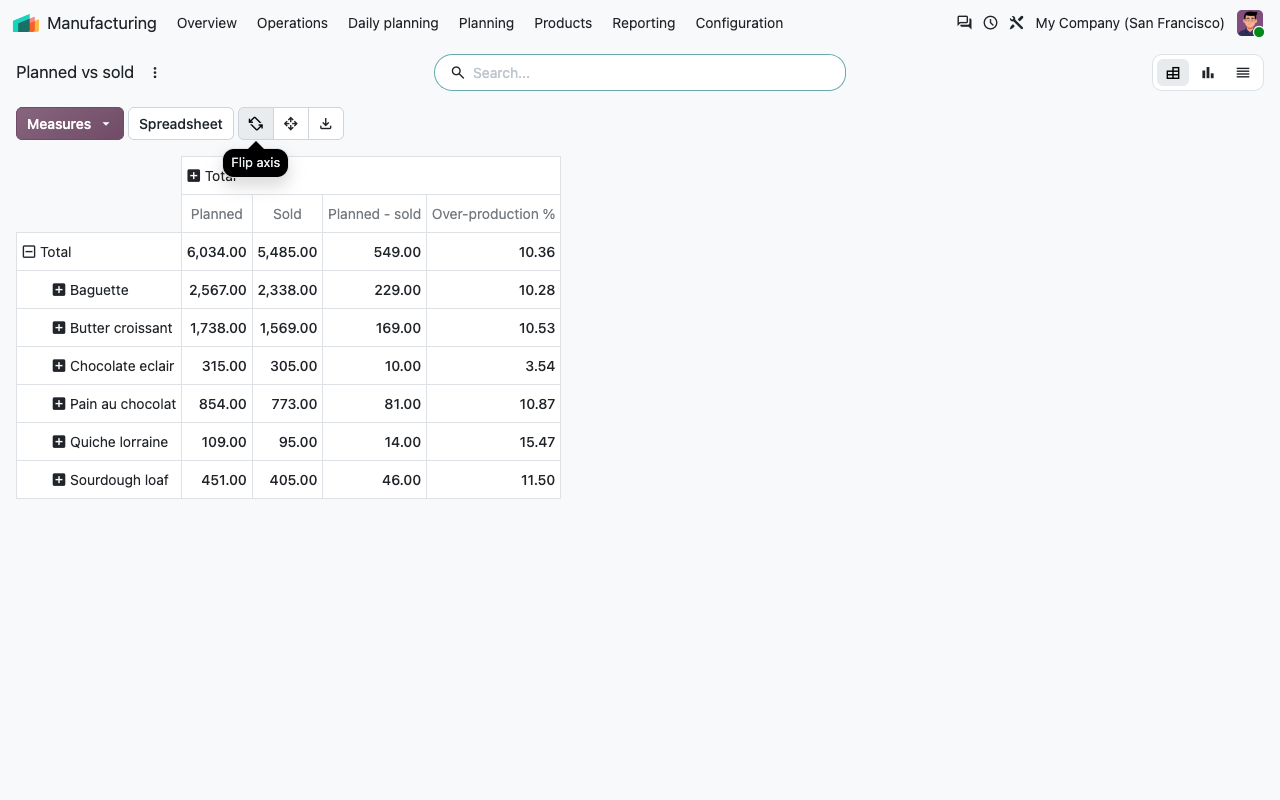Expand the Butter croissant row
The height and width of the screenshot is (800, 1280).
59,328
